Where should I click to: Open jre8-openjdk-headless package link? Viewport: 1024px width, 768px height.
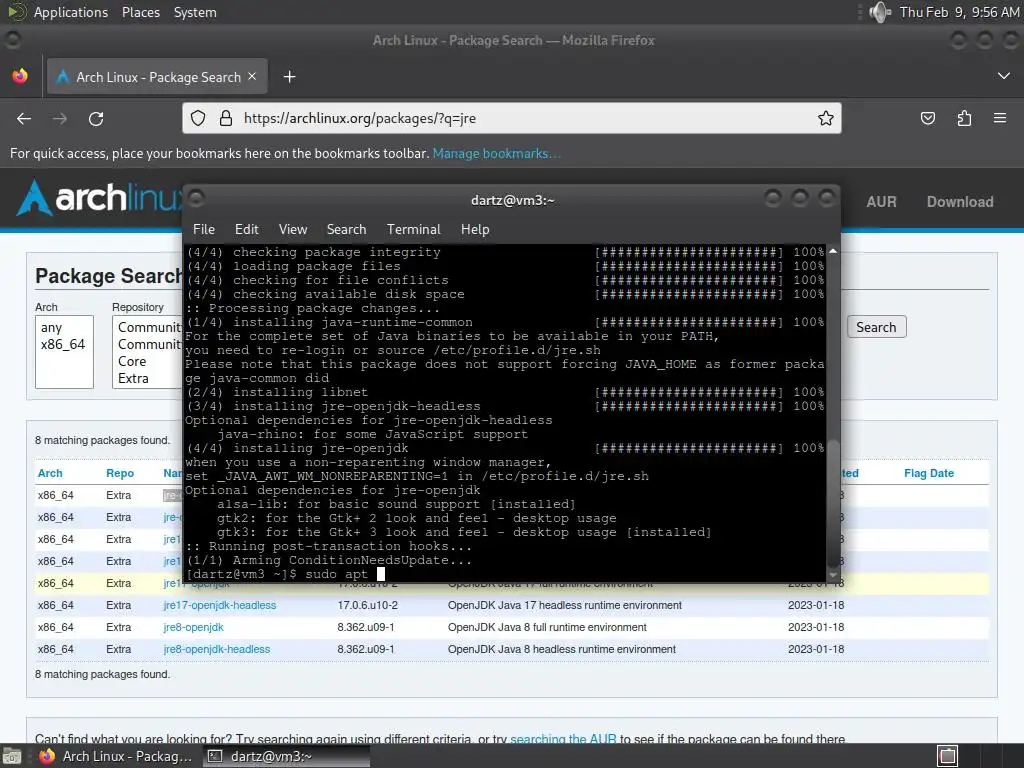217,649
